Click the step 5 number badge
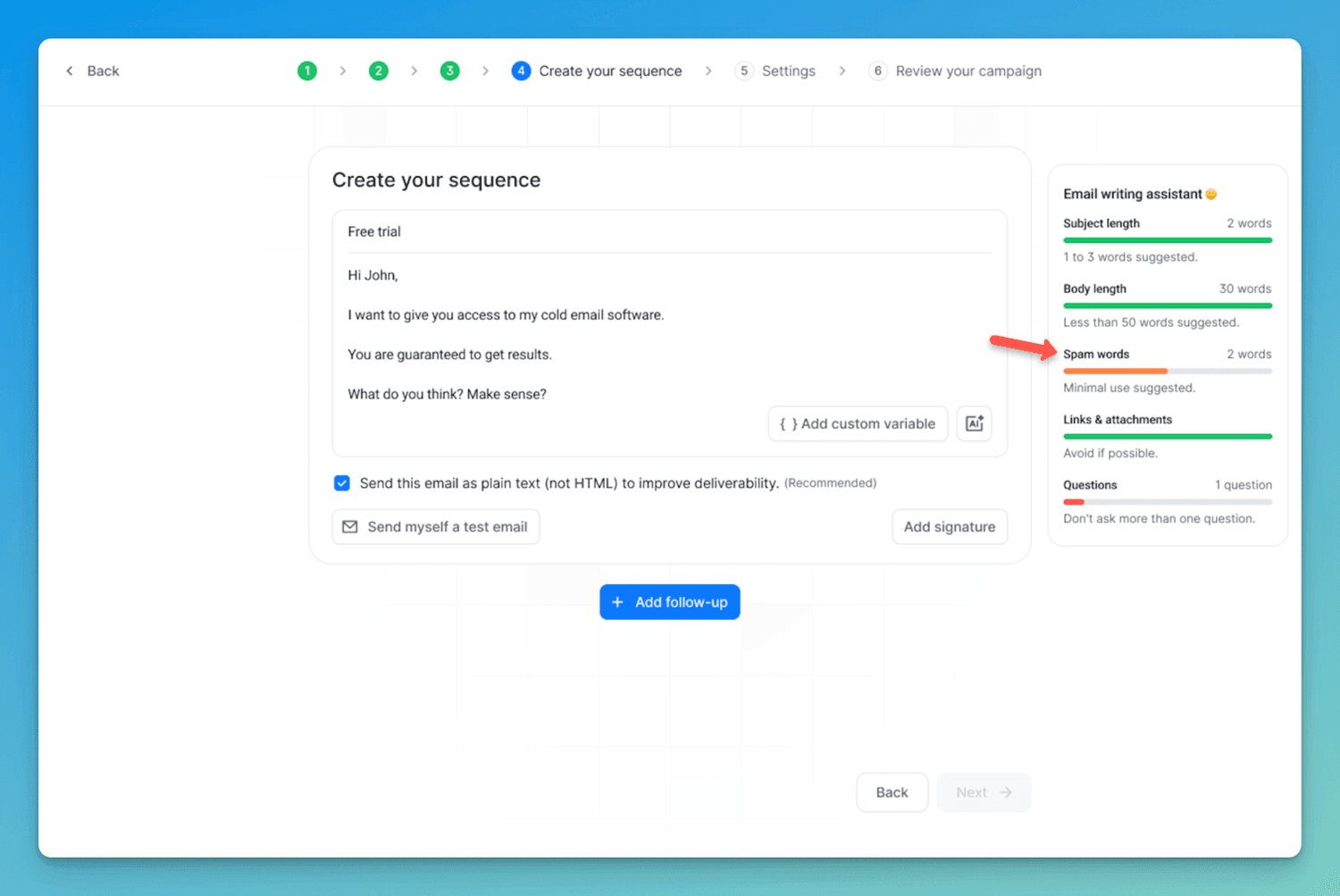1340x896 pixels. pos(744,71)
